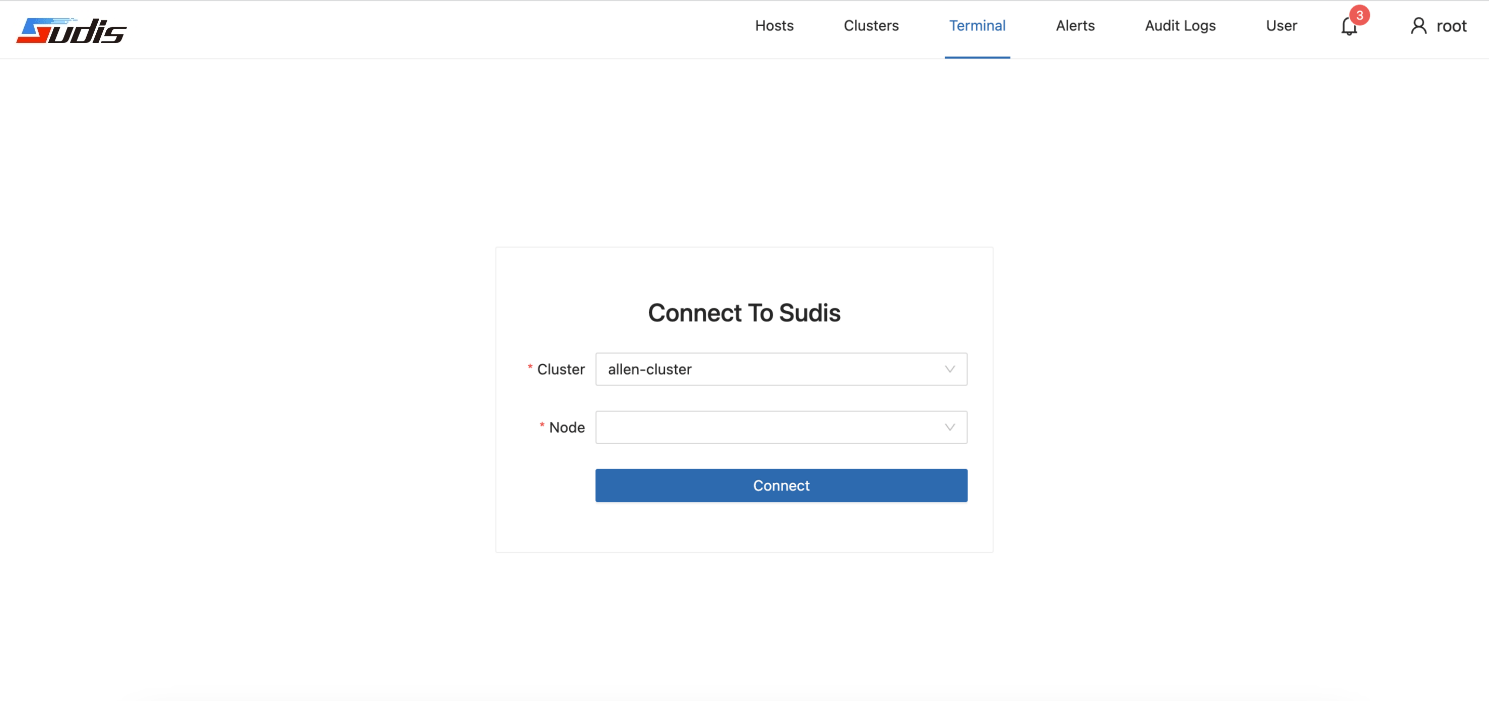Click the user avatar icon beside root

[x=1418, y=26]
